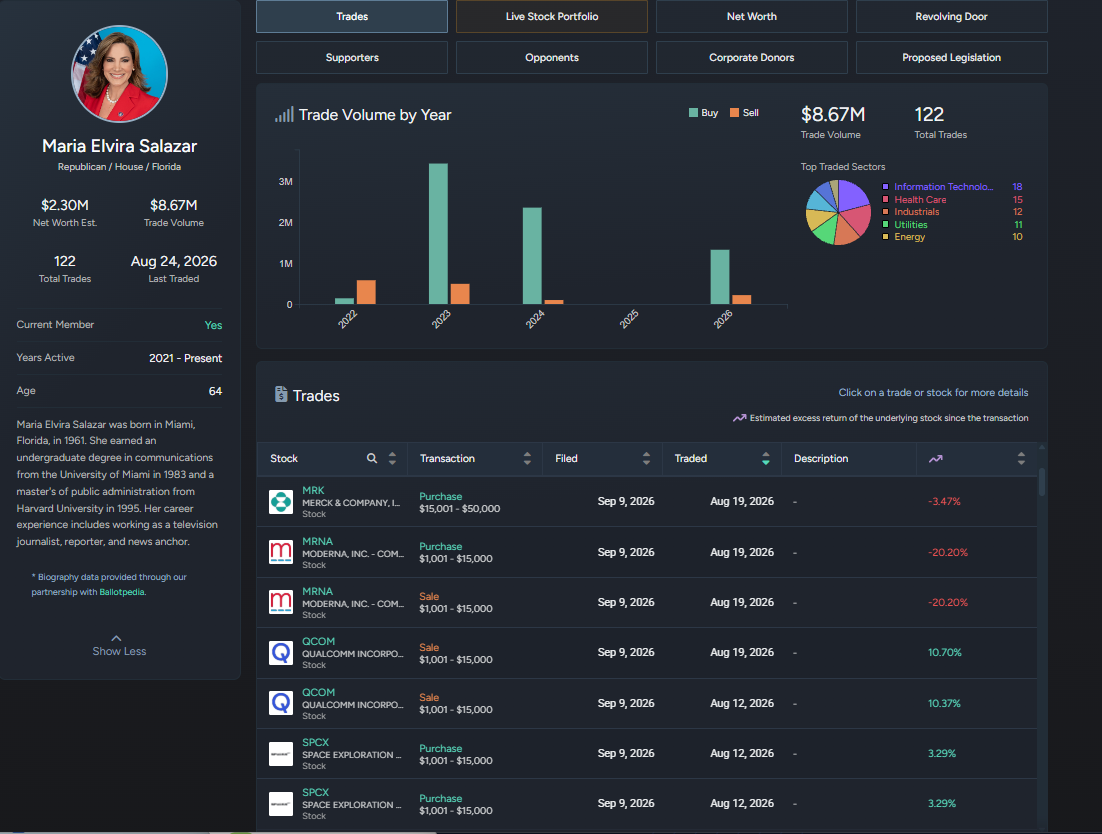The width and height of the screenshot is (1102, 834).
Task: Collapse the profile with Show Less
Action: click(119, 646)
